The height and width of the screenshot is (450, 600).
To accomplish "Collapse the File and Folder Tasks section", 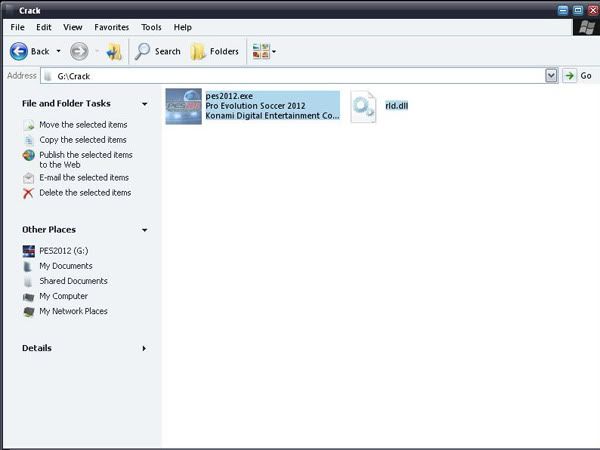I will (x=145, y=104).
